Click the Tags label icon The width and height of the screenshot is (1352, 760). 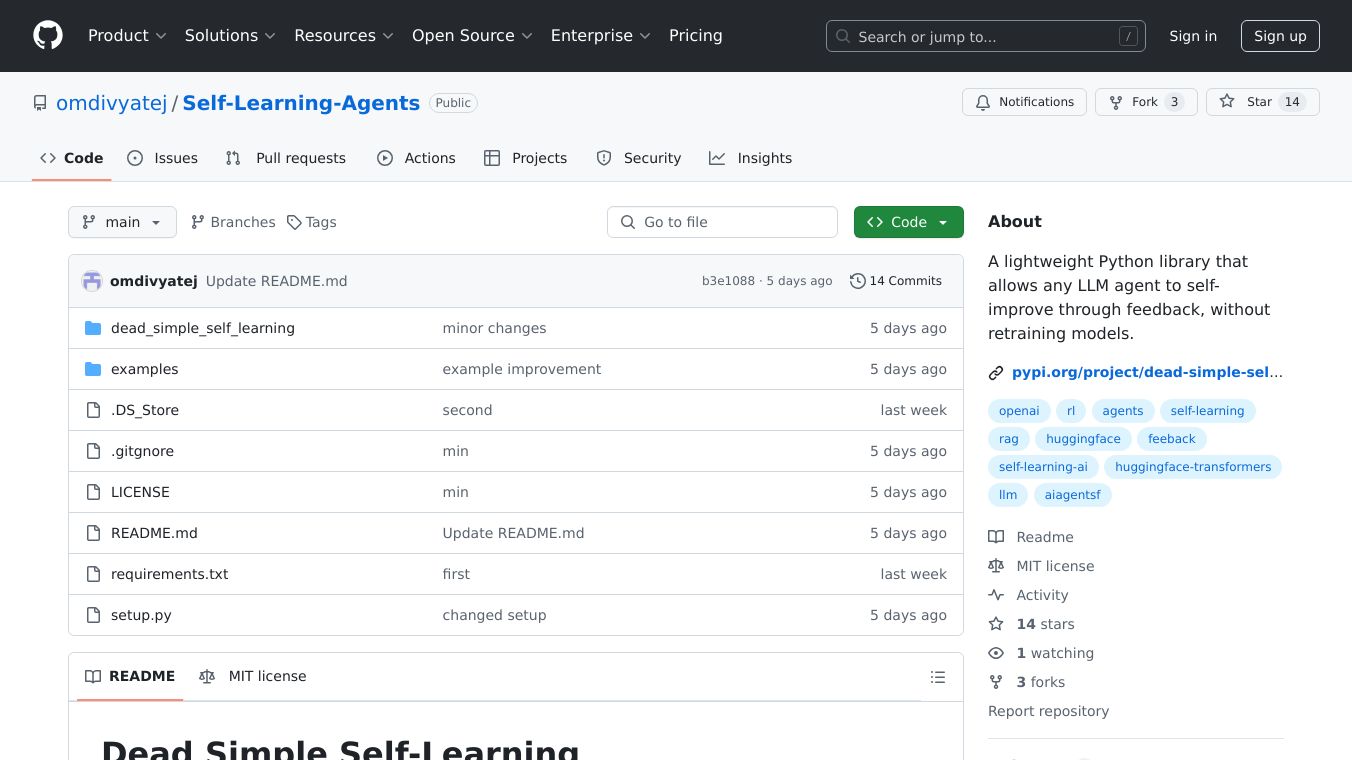pos(294,222)
